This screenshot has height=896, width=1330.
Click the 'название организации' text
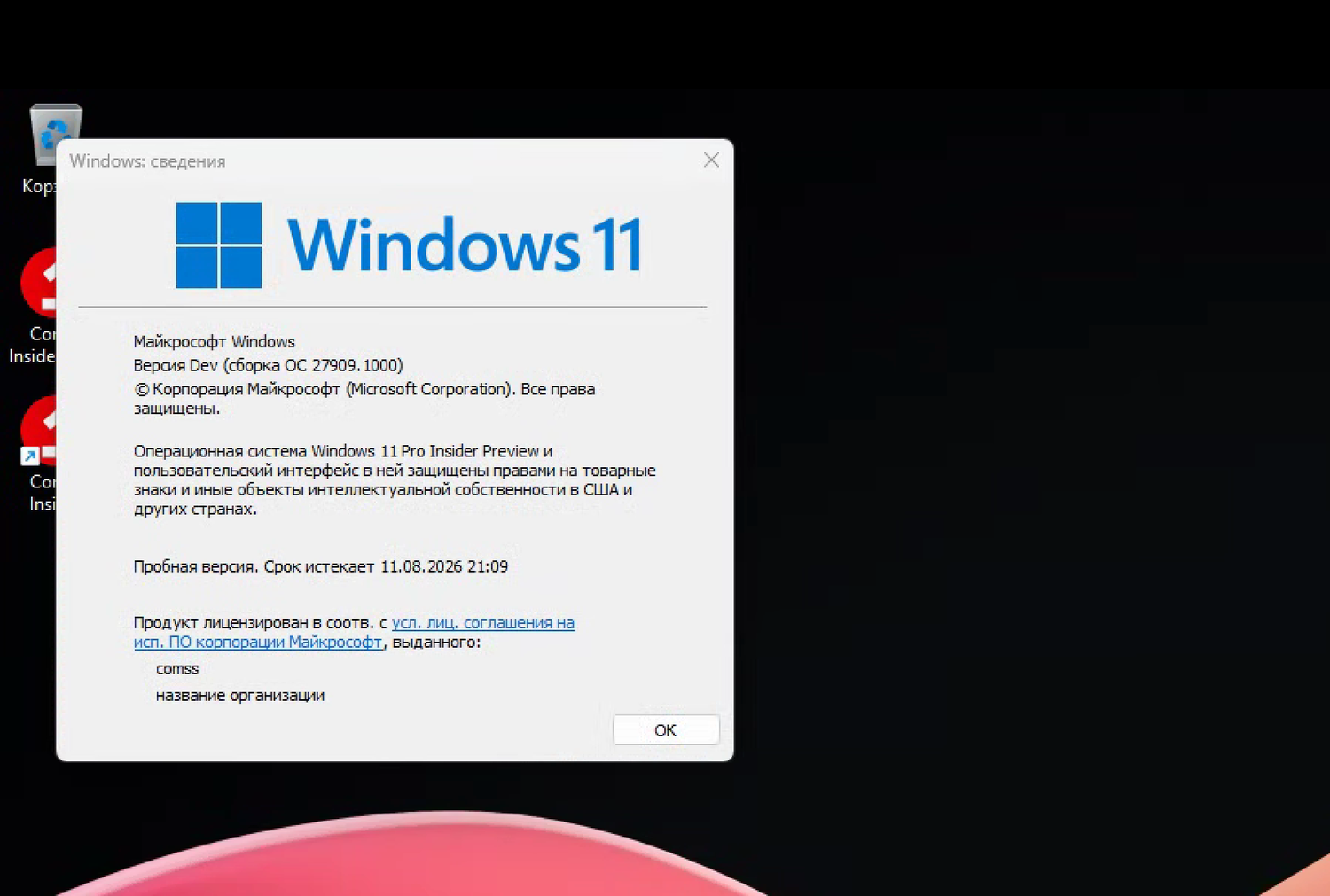click(x=239, y=696)
